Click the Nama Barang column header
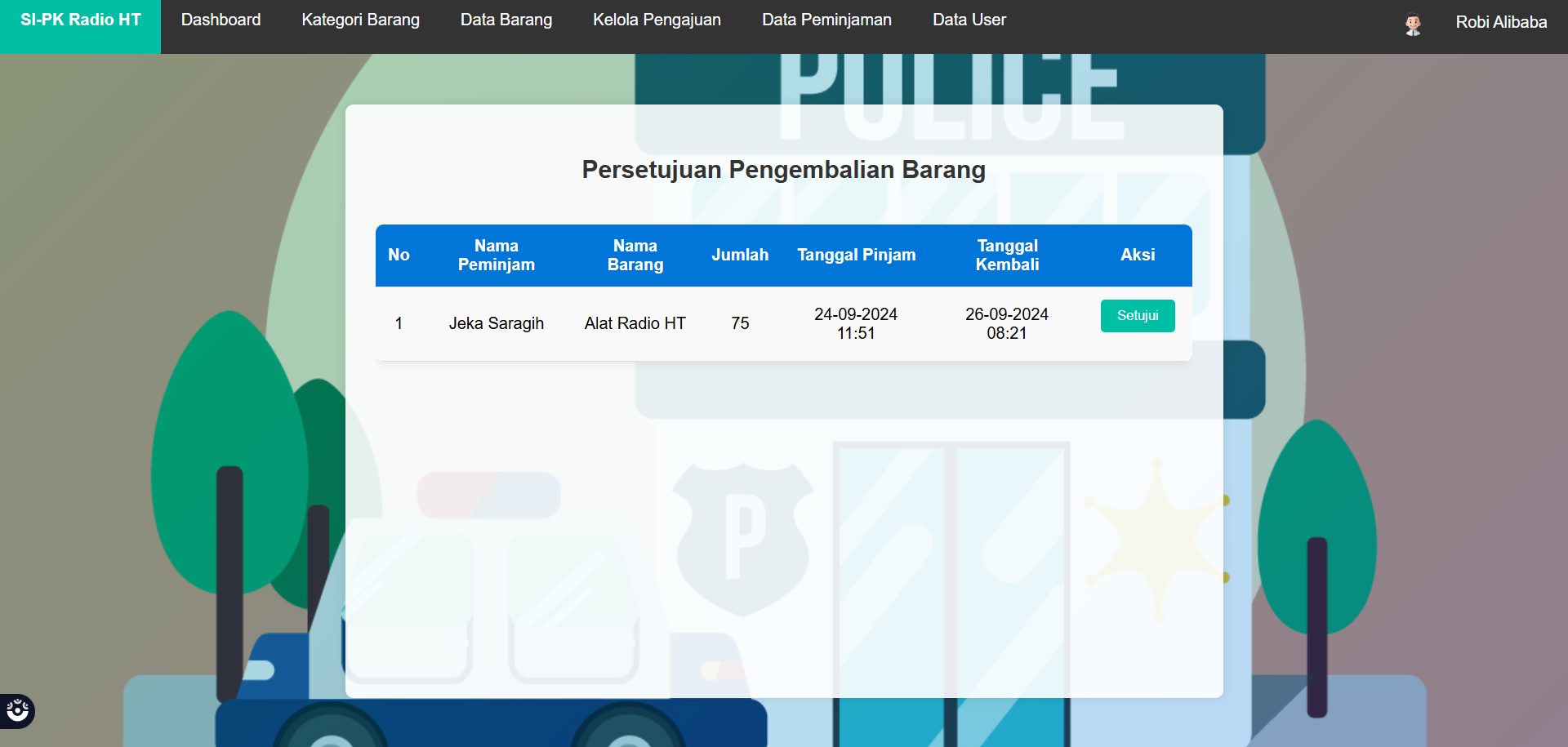 [x=635, y=256]
